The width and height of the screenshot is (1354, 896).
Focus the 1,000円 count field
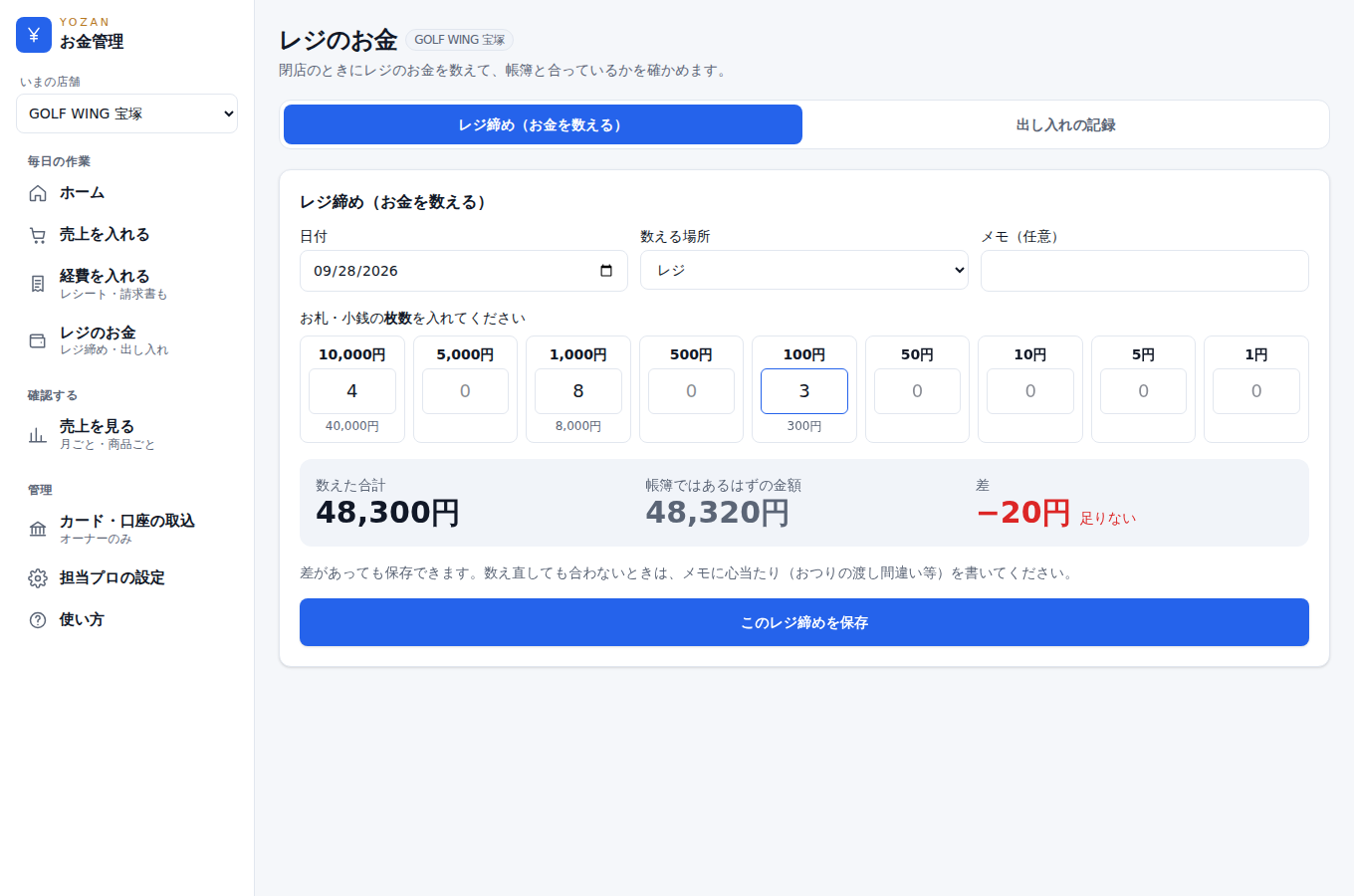coord(578,391)
